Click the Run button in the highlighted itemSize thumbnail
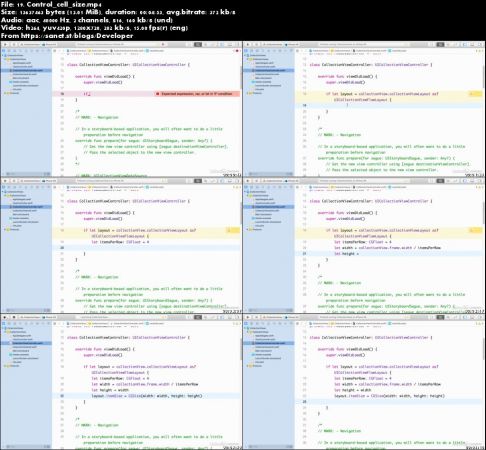This screenshot has width=486, height=450. click(x=5, y=317)
